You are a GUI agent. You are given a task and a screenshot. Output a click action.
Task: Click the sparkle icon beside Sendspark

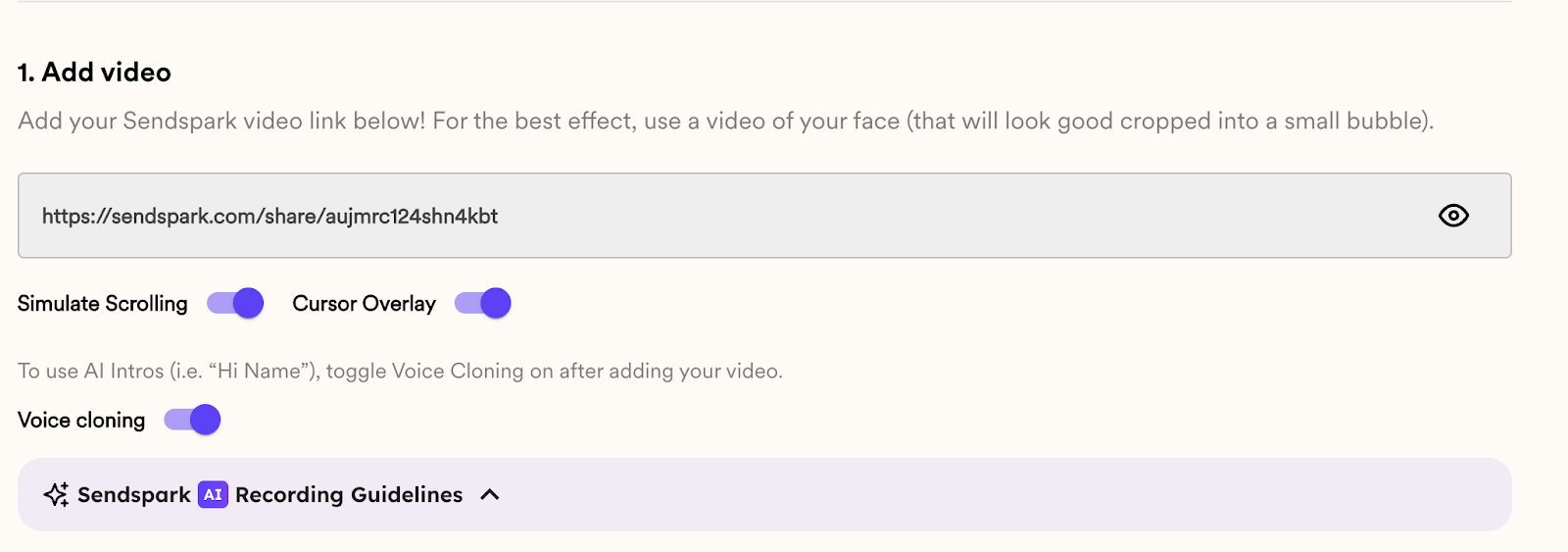56,495
